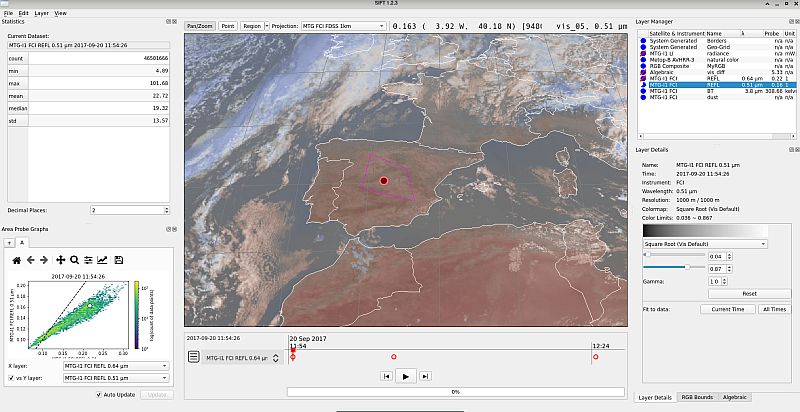Screen dimensions: 800x412
Task: Toggle visibility of Geo-Grid layer
Action: 643,47
